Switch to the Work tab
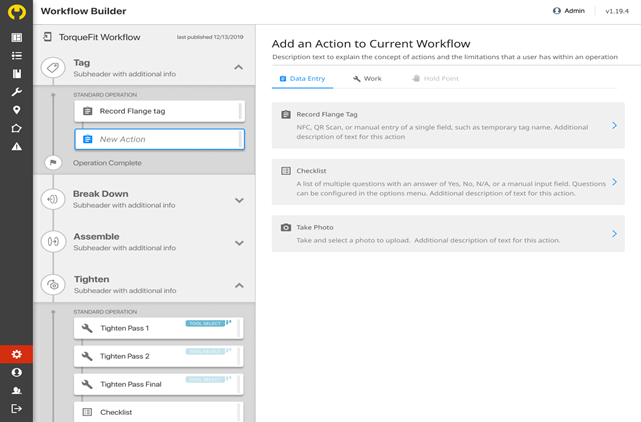Image resolution: width=641 pixels, height=422 pixels. [x=367, y=79]
